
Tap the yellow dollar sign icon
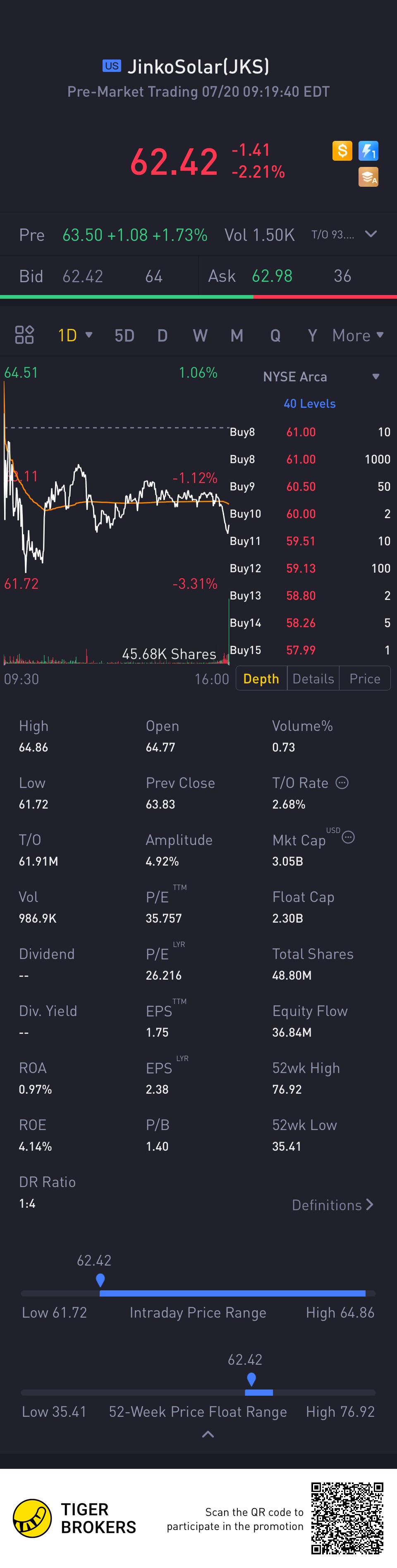tap(342, 150)
